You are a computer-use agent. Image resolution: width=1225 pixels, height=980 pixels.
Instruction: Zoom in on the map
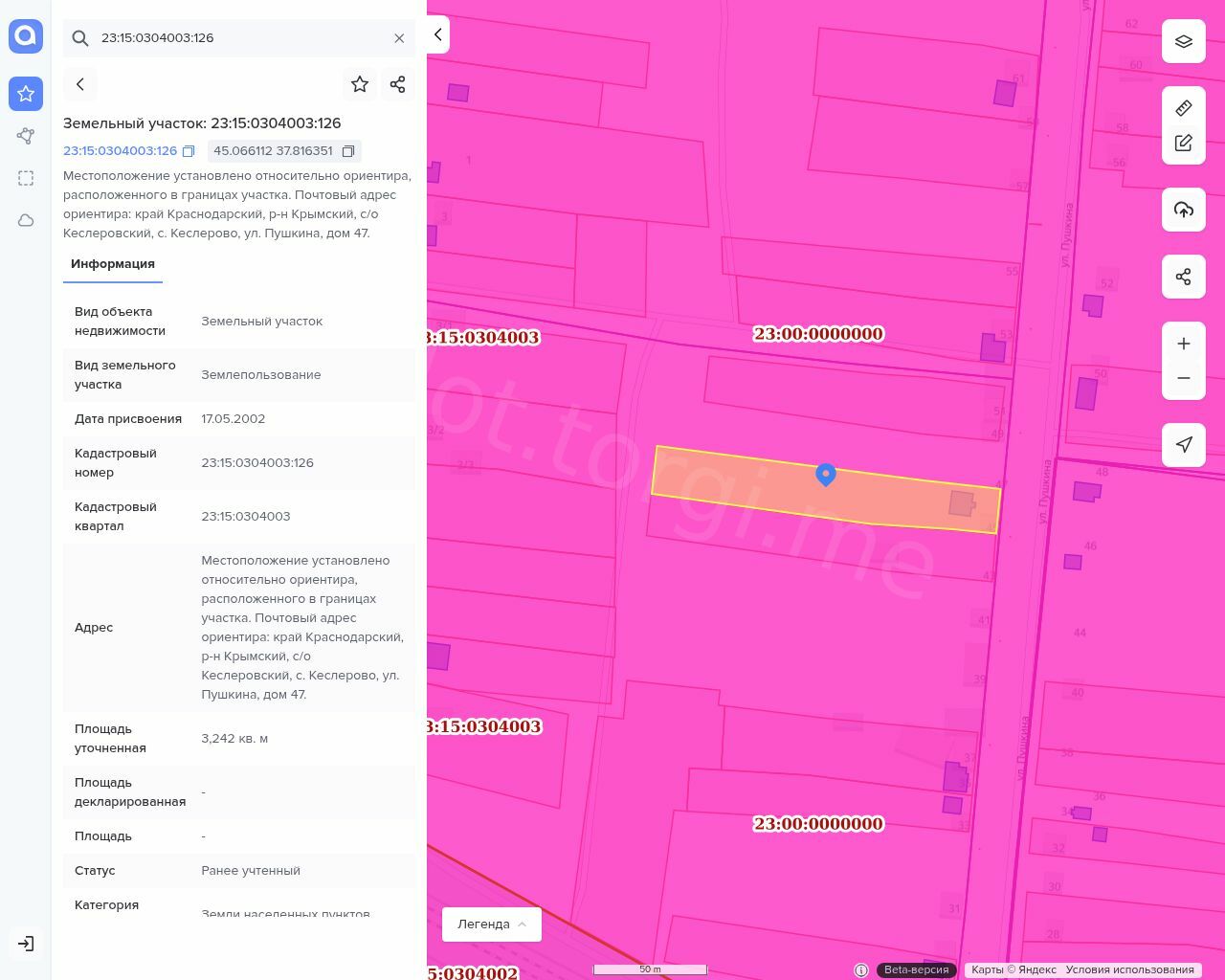[1184, 344]
